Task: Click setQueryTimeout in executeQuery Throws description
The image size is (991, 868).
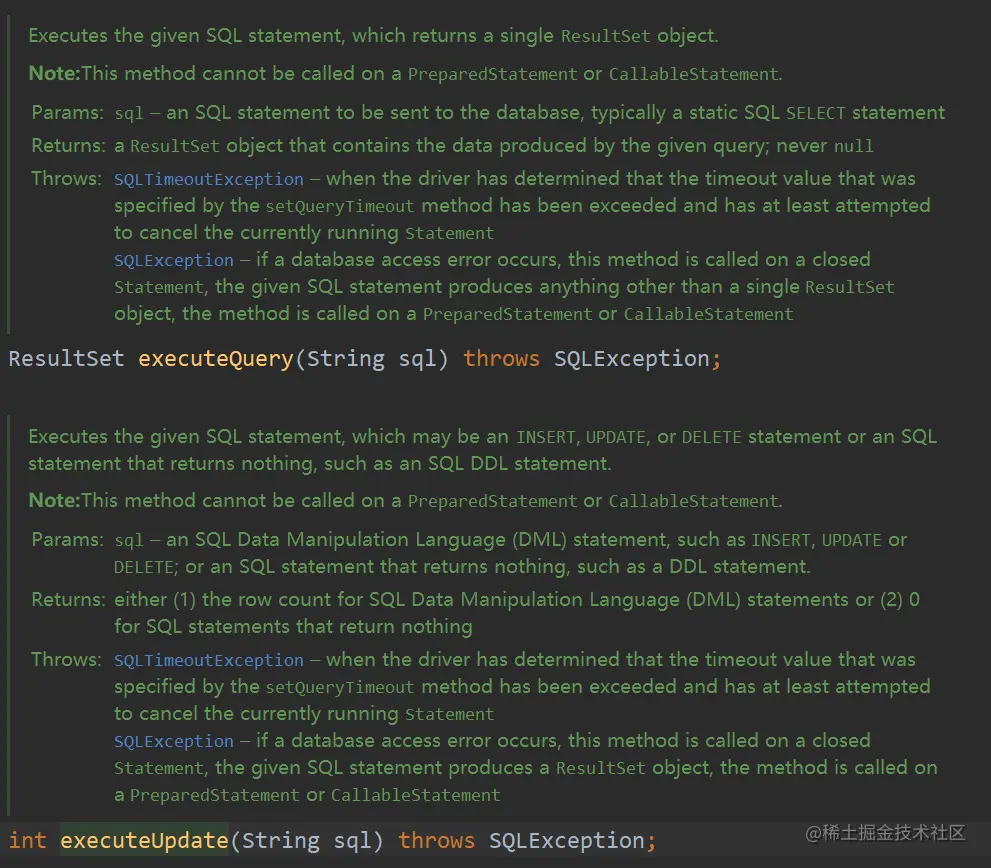Action: coord(339,207)
